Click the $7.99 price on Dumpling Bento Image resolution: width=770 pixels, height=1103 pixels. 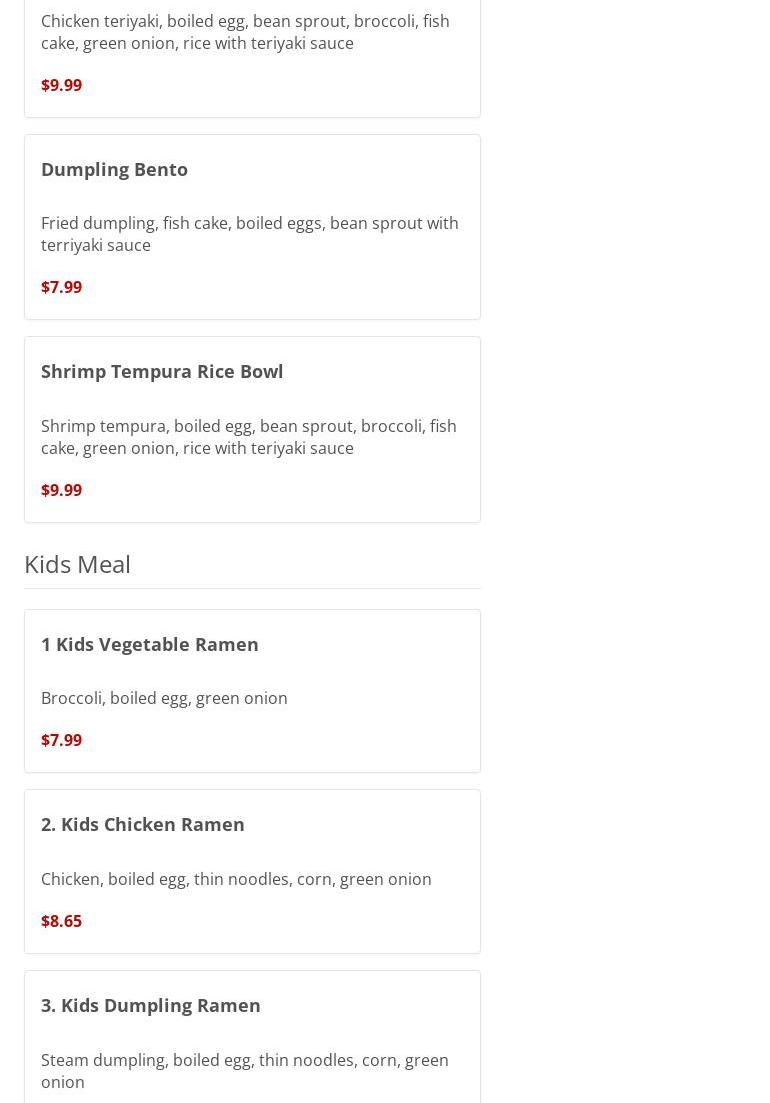pyautogui.click(x=61, y=287)
